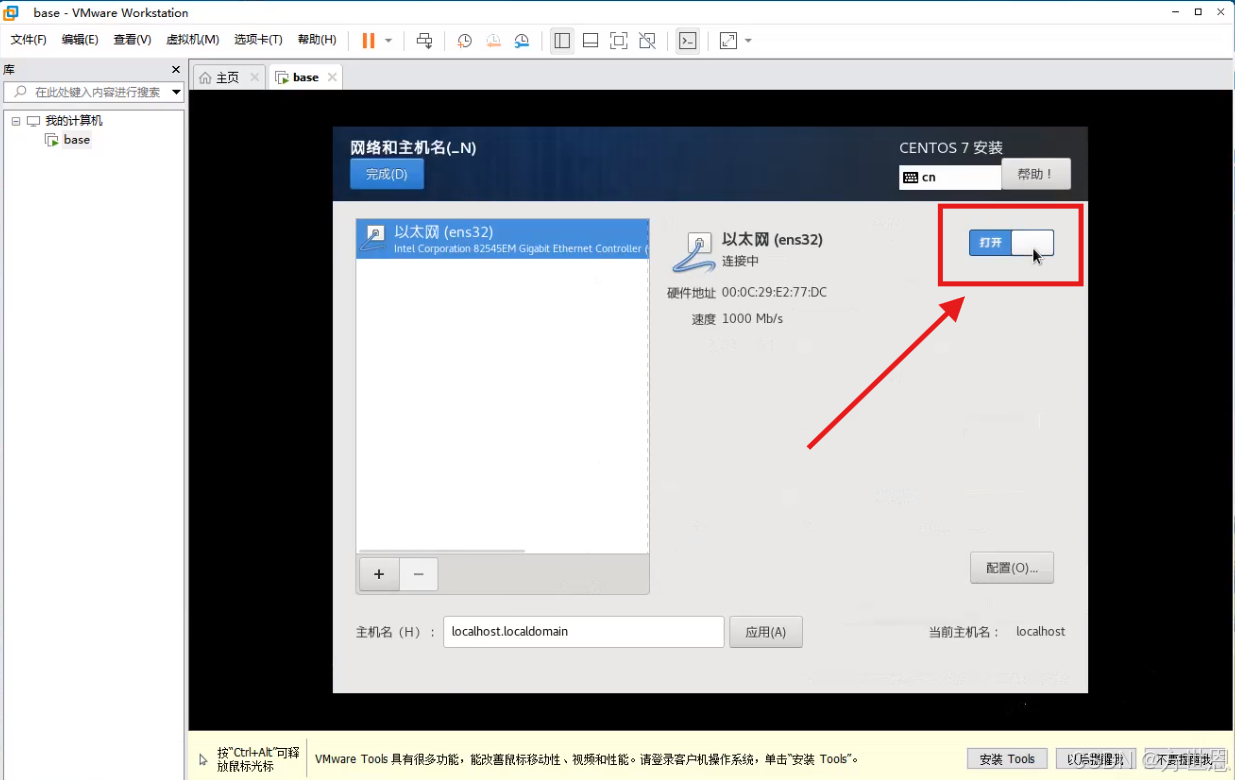The image size is (1235, 780).
Task: Open dropdown arrow next to Pause icon
Action: click(388, 40)
